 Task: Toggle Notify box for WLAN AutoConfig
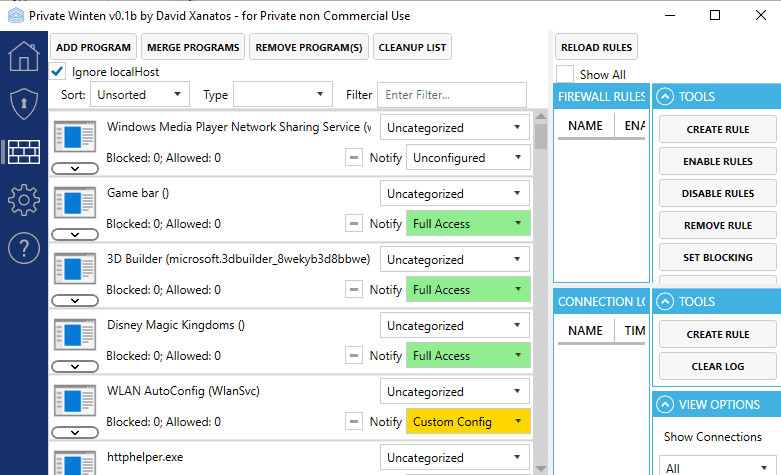coord(354,421)
